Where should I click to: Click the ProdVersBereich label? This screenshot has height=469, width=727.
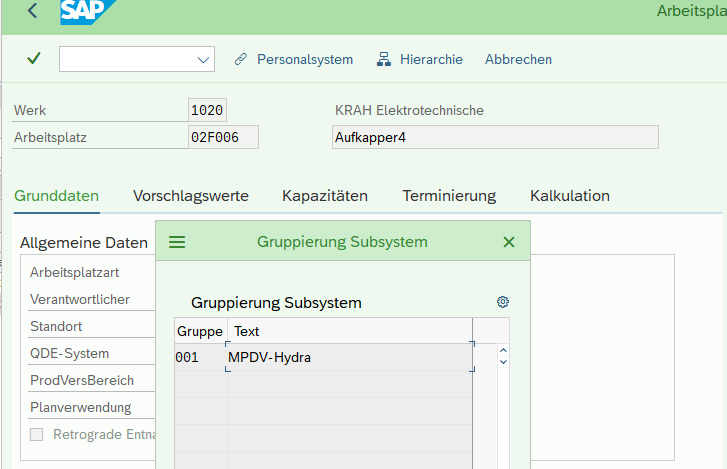(82, 380)
